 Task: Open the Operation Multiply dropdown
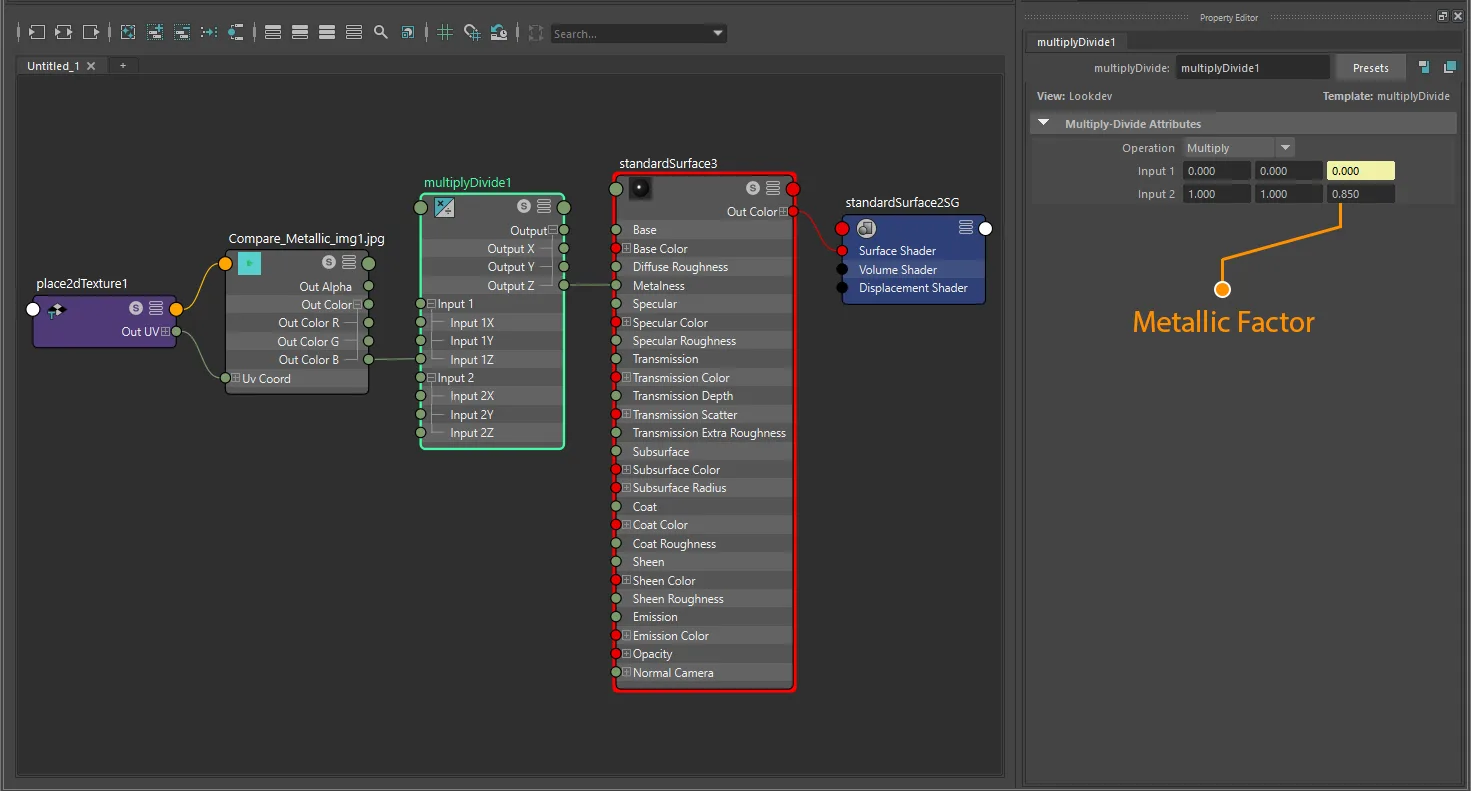[x=1239, y=148]
